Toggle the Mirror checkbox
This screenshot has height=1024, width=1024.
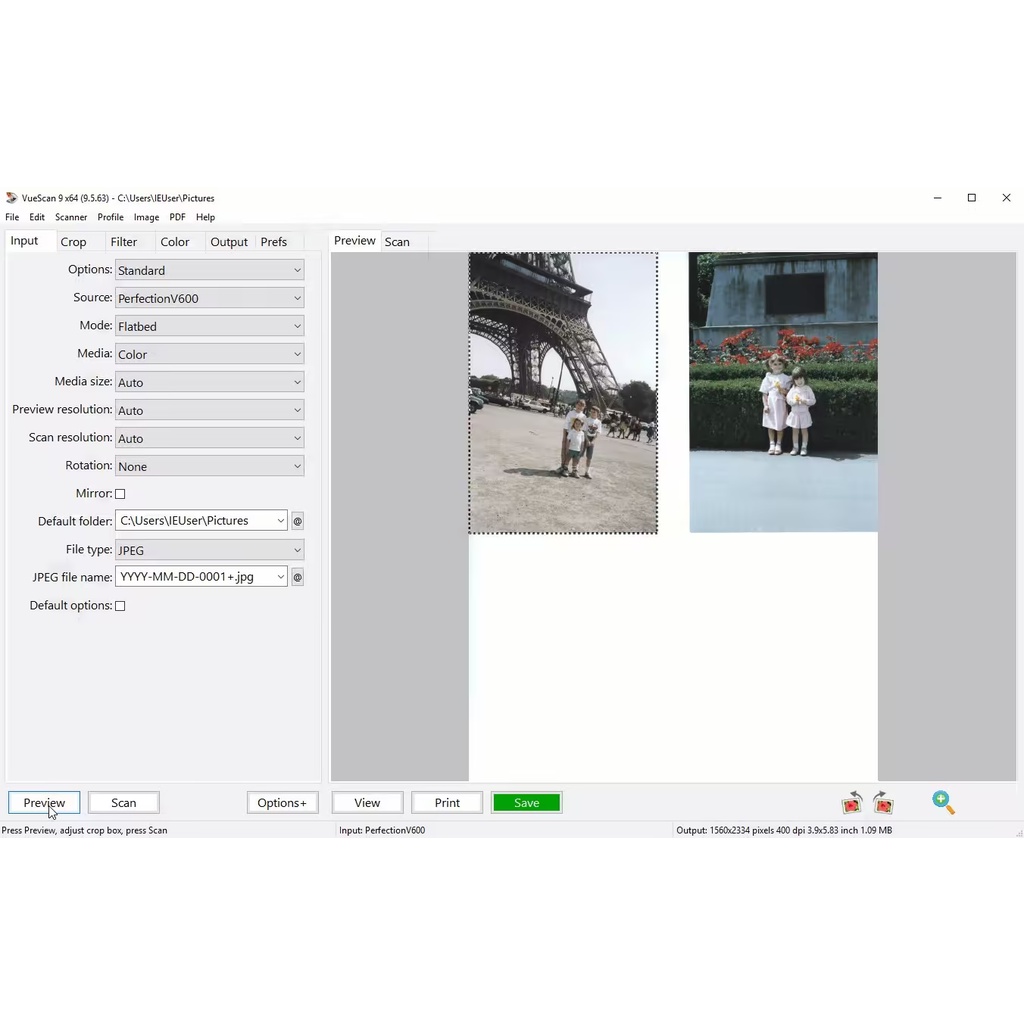120,494
